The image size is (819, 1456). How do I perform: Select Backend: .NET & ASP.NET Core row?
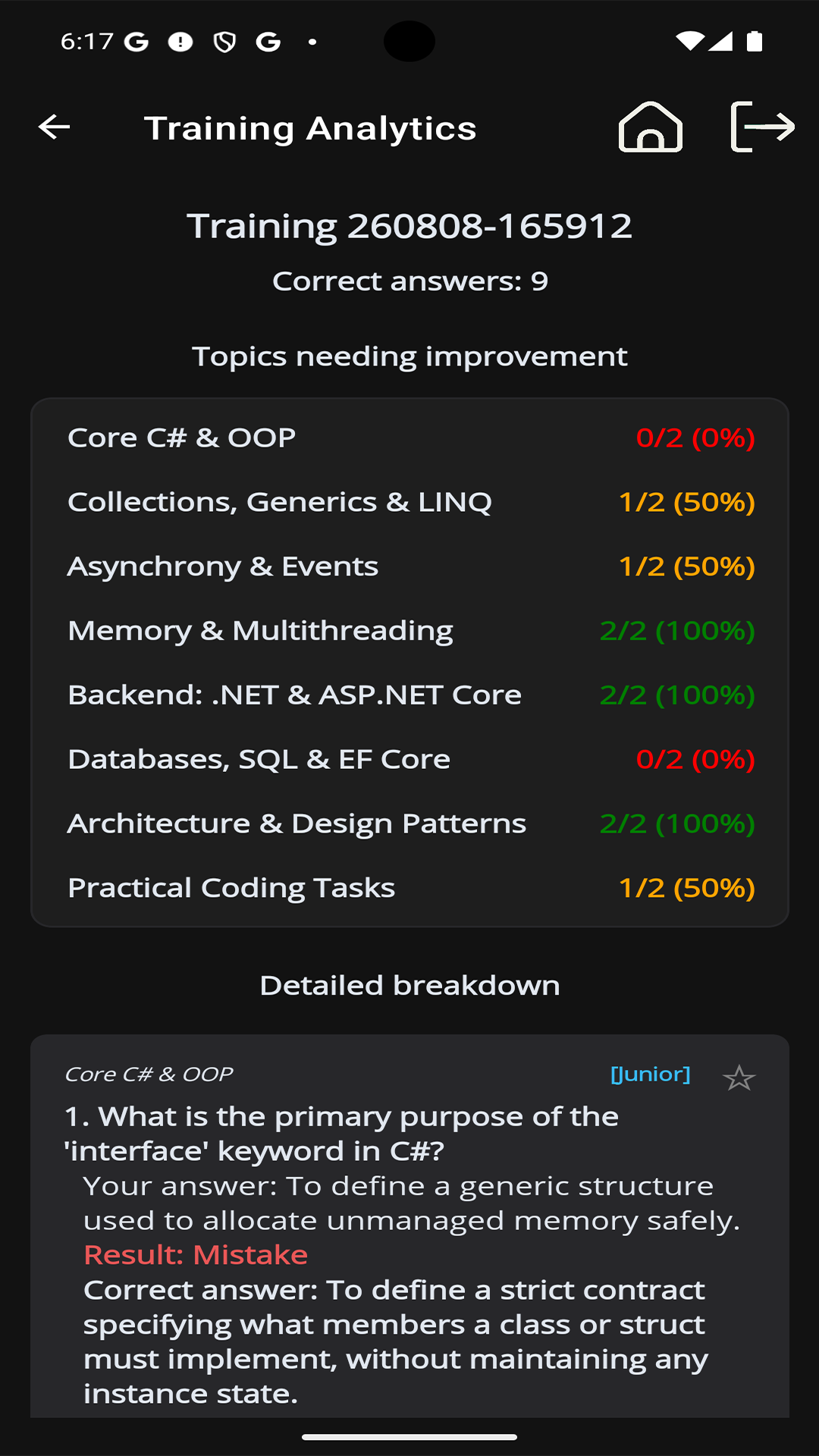pyautogui.click(x=409, y=695)
